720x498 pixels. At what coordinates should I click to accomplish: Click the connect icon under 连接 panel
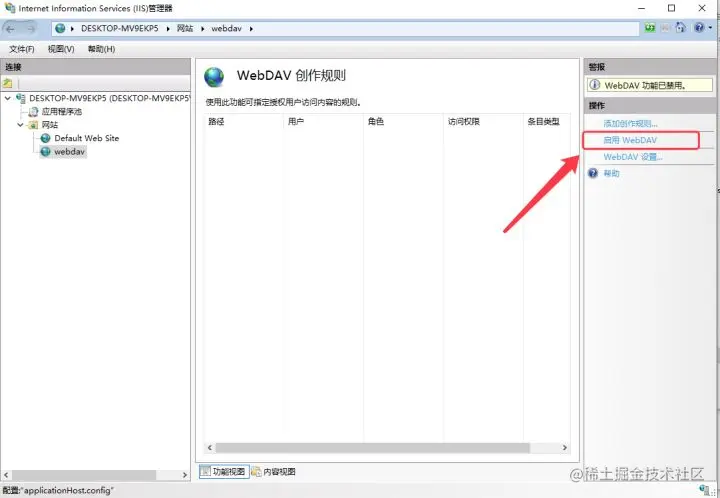(7, 83)
